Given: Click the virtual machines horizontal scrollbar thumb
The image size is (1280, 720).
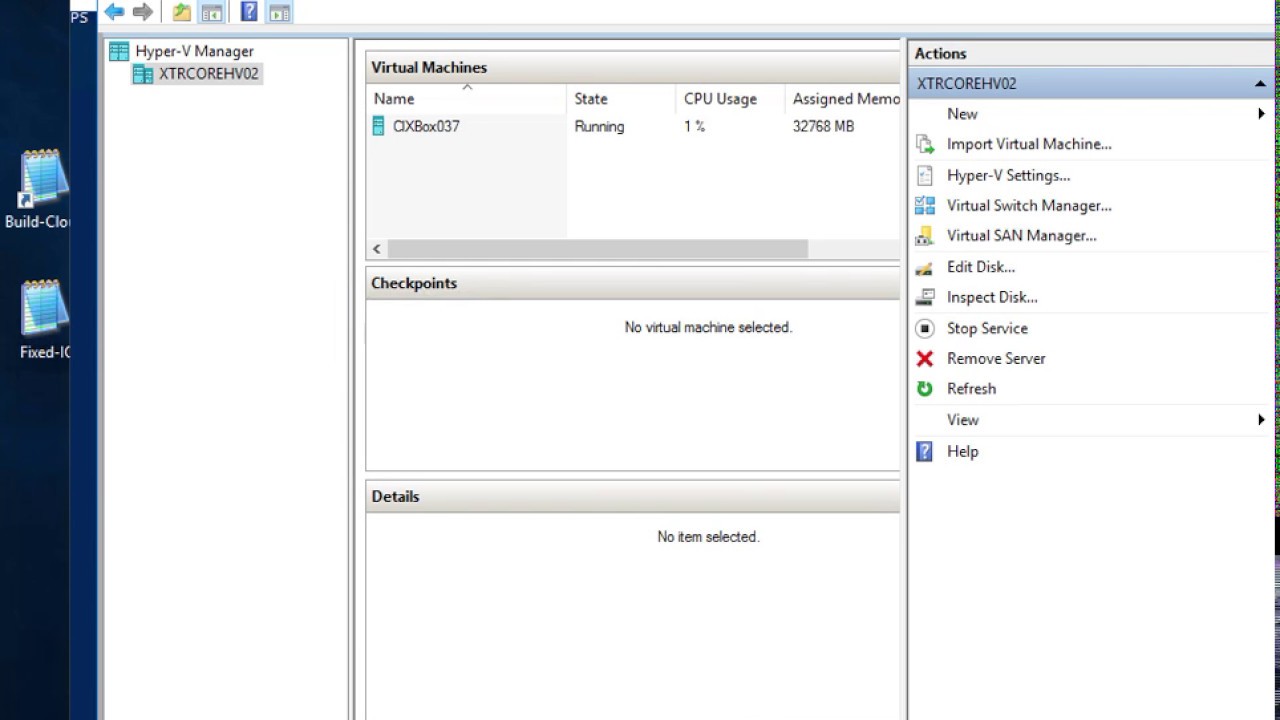Looking at the screenshot, I should [597, 249].
